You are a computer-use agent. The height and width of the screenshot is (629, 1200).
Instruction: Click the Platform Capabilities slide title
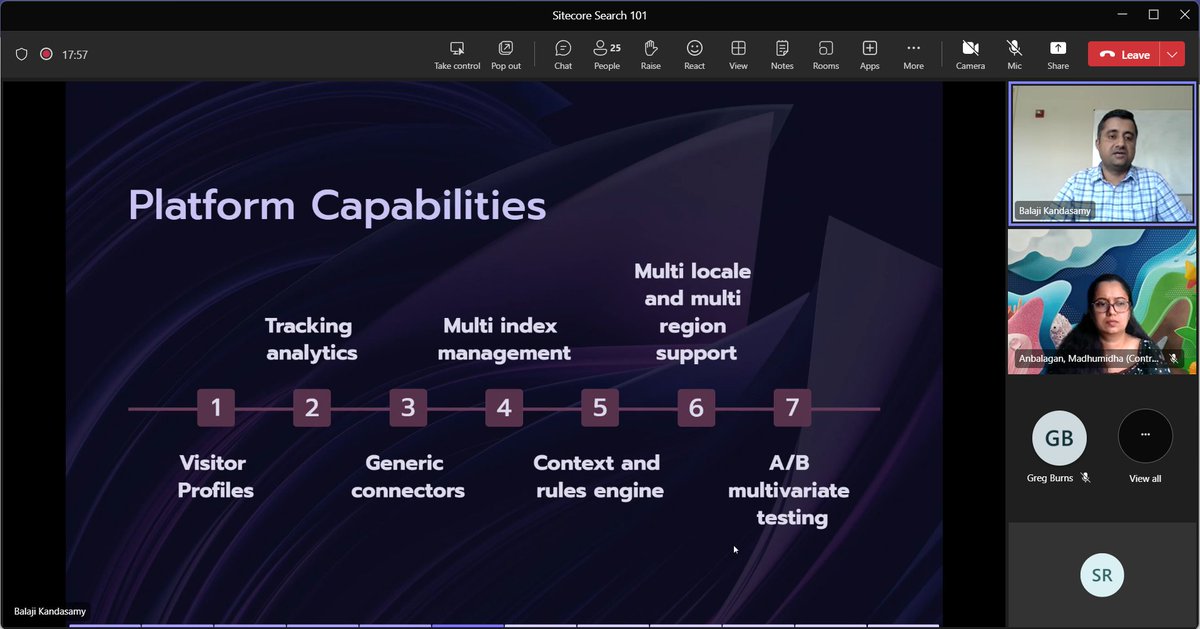(x=337, y=206)
